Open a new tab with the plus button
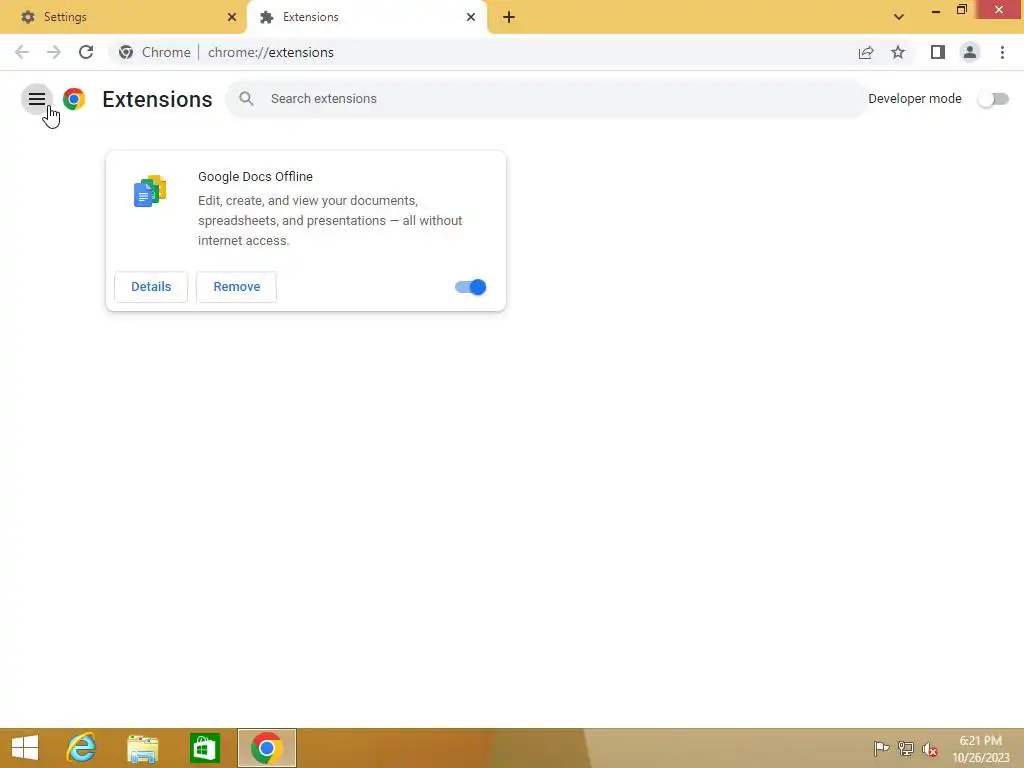The height and width of the screenshot is (768, 1024). [509, 17]
